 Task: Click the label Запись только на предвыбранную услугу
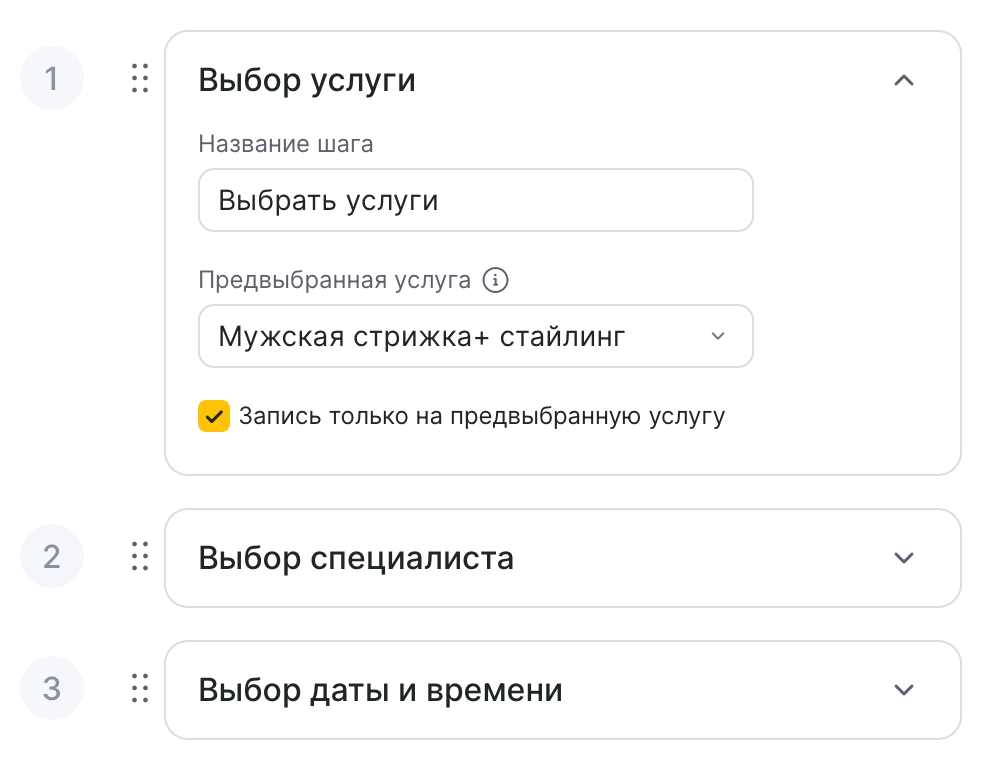[x=481, y=416]
